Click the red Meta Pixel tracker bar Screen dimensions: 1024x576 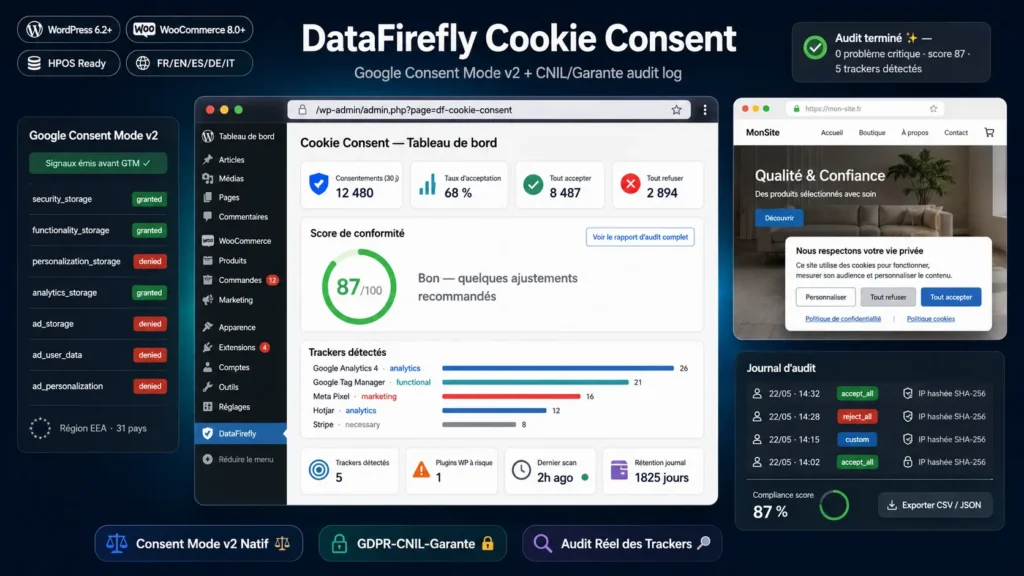click(x=511, y=396)
